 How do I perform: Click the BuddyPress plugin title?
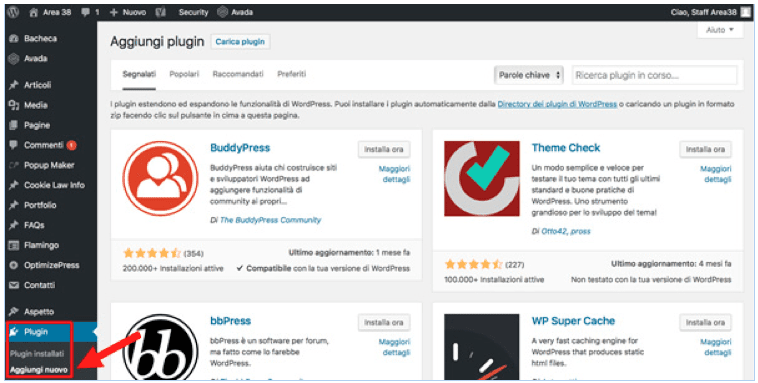pyautogui.click(x=240, y=148)
